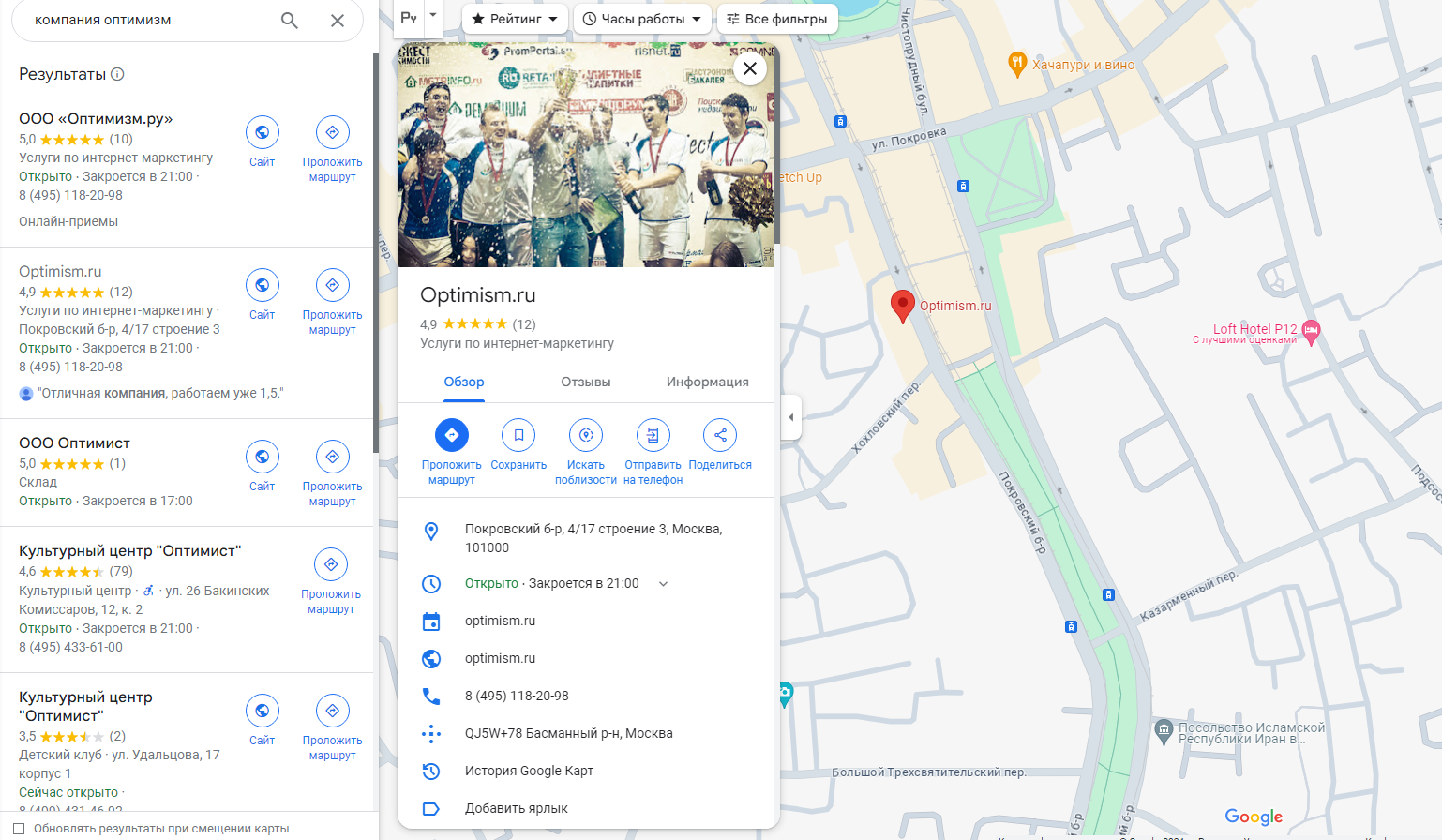This screenshot has width=1442, height=840.
Task: Click the clock hours icon
Action: click(x=431, y=584)
